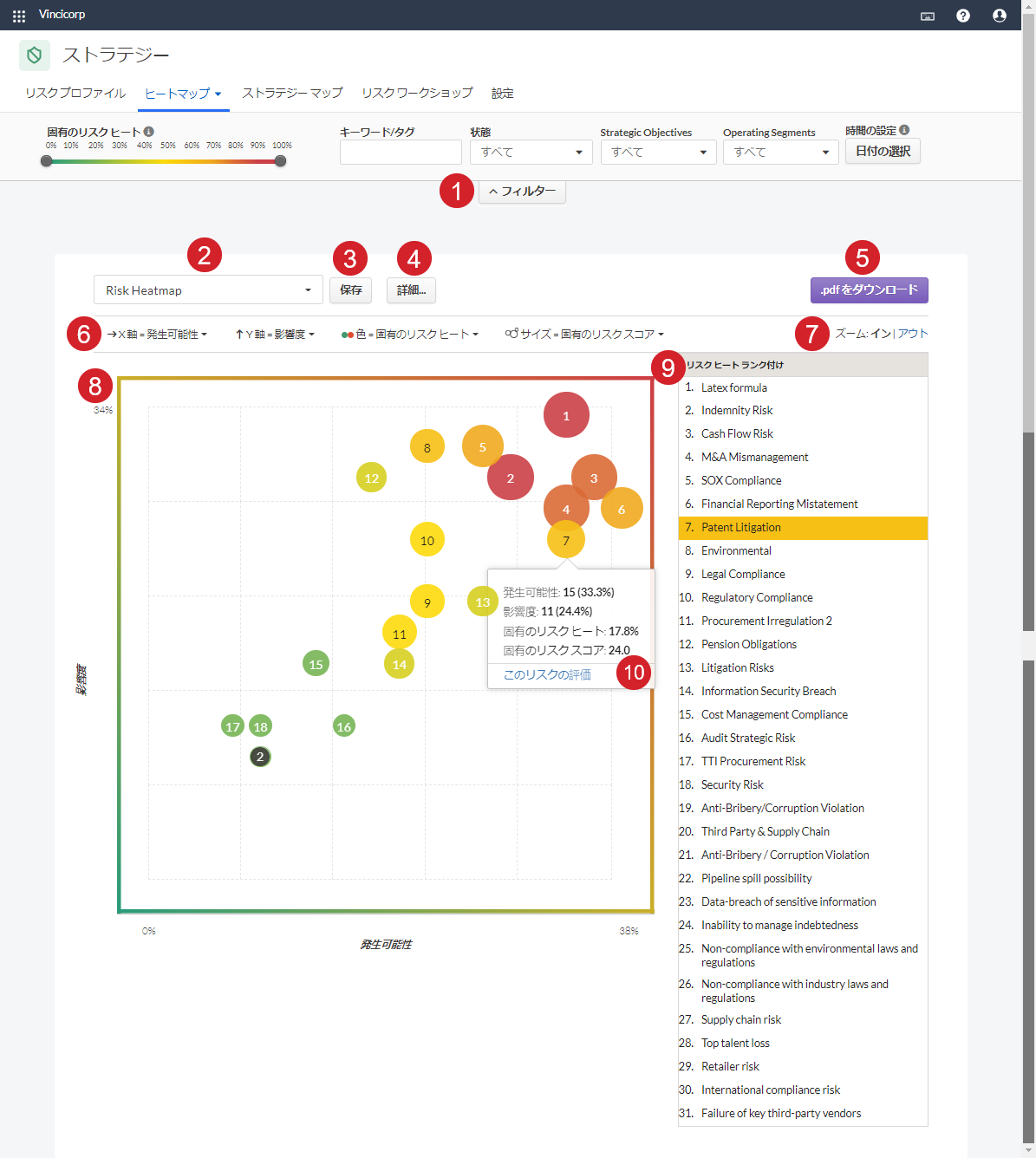This screenshot has height=1158, width=1036.
Task: Open the user account profile icon
Action: [x=999, y=16]
